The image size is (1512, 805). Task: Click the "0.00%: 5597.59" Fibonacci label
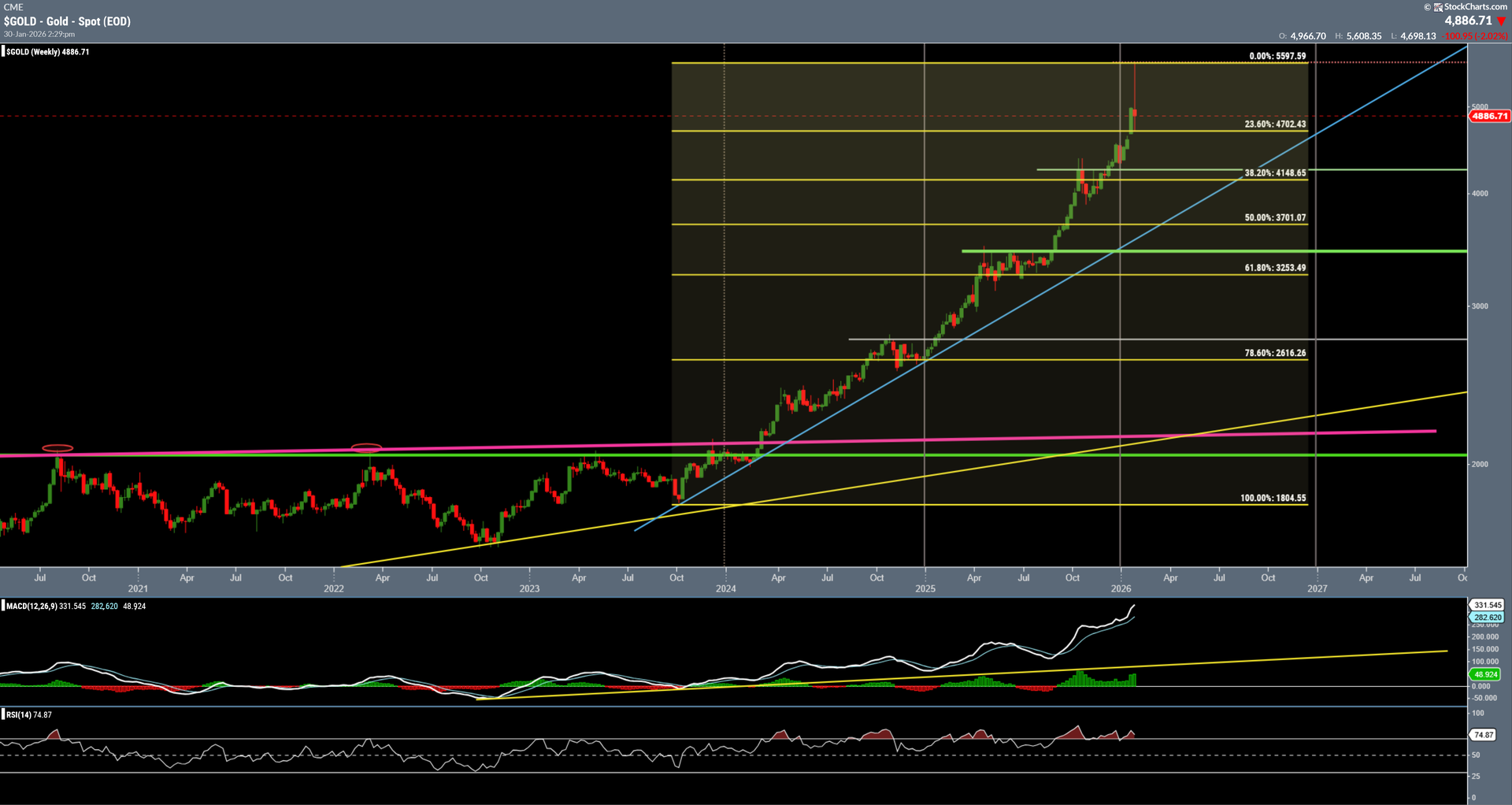click(x=1277, y=56)
